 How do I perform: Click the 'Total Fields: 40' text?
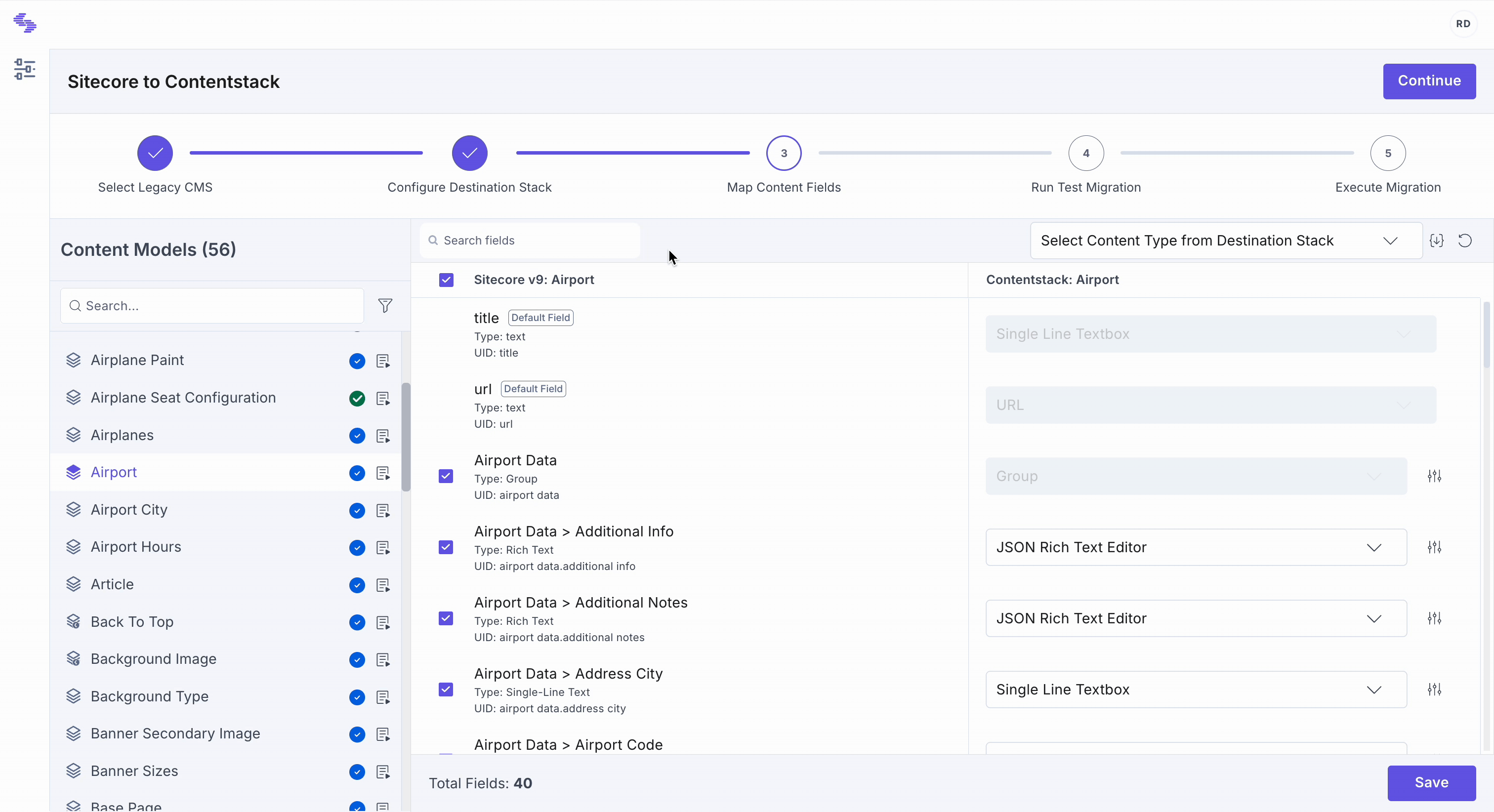point(480,783)
